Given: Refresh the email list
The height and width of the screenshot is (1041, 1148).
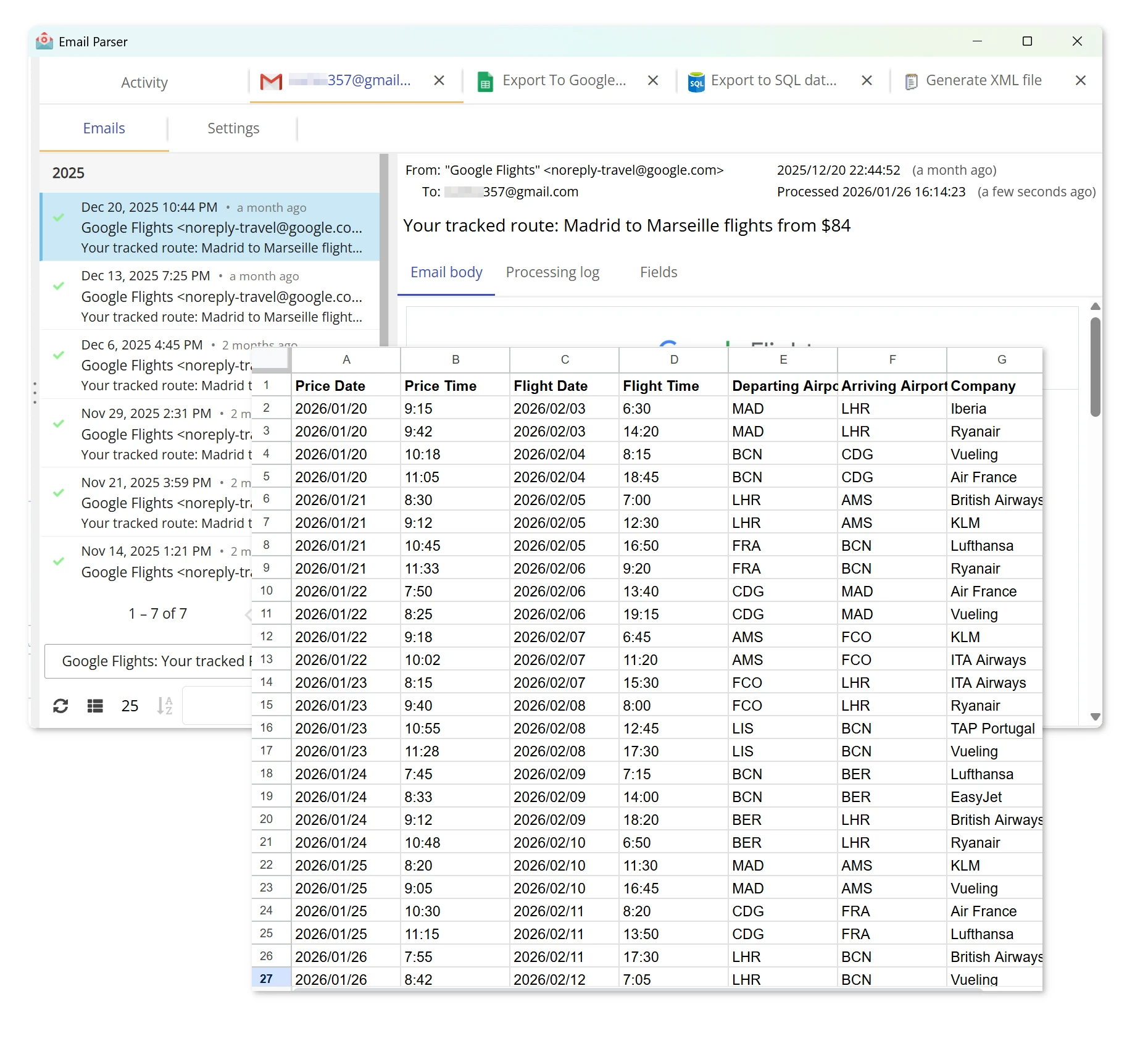Looking at the screenshot, I should 60,705.
